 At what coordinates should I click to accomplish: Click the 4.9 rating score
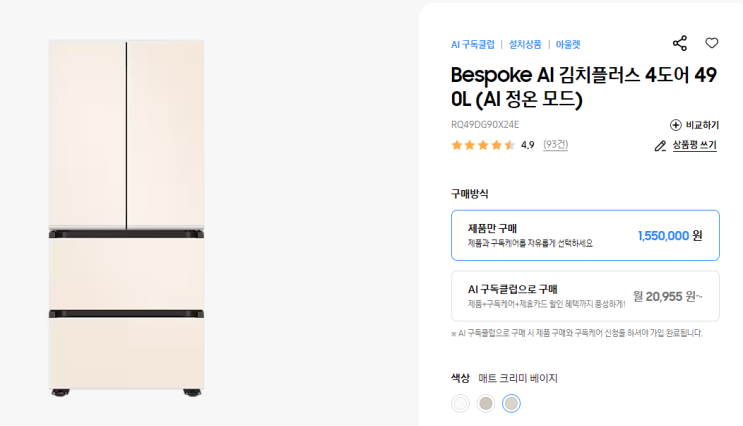tap(527, 145)
